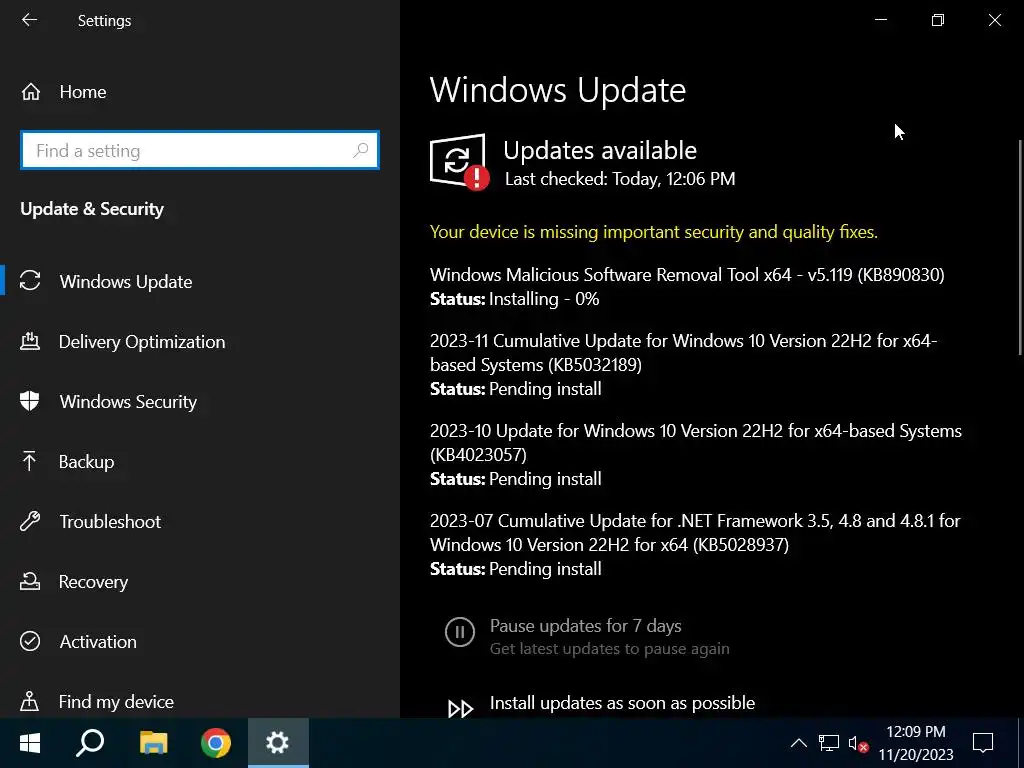Open Home from the house icon

click(31, 92)
